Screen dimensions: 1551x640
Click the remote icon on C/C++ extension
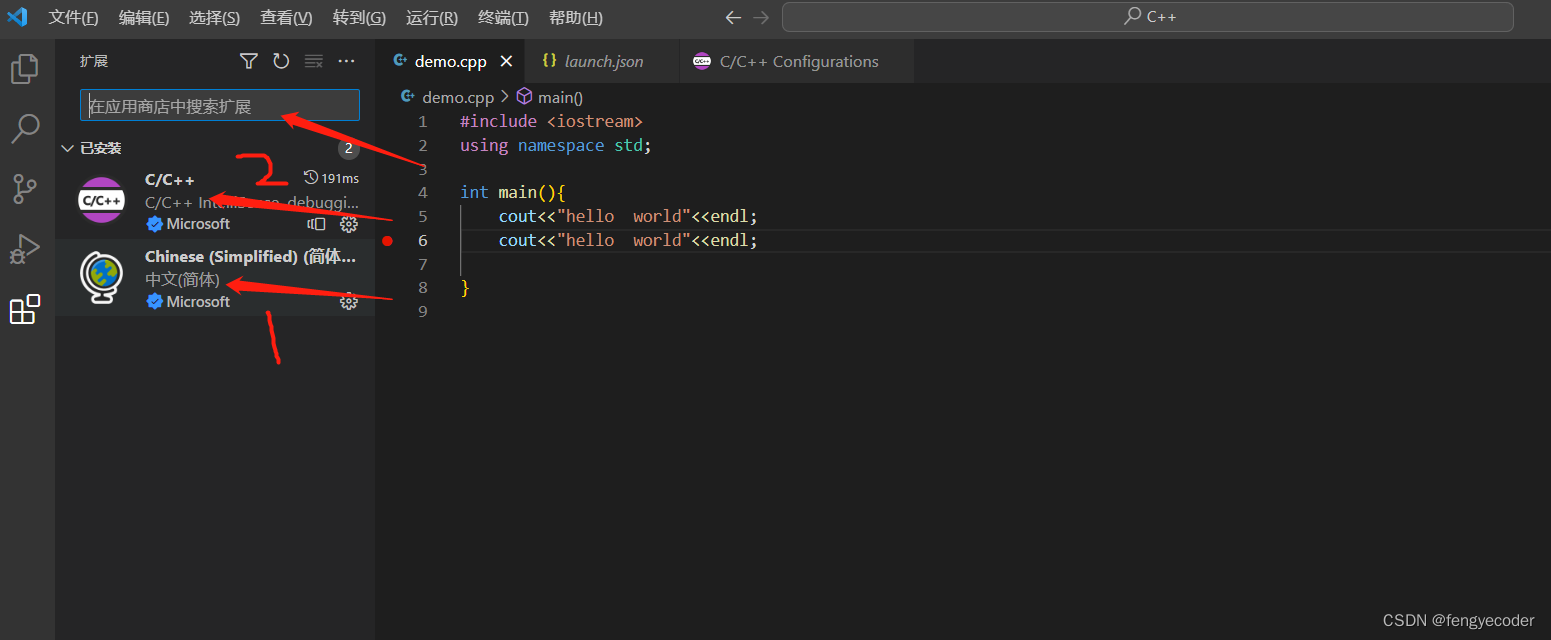(x=317, y=224)
